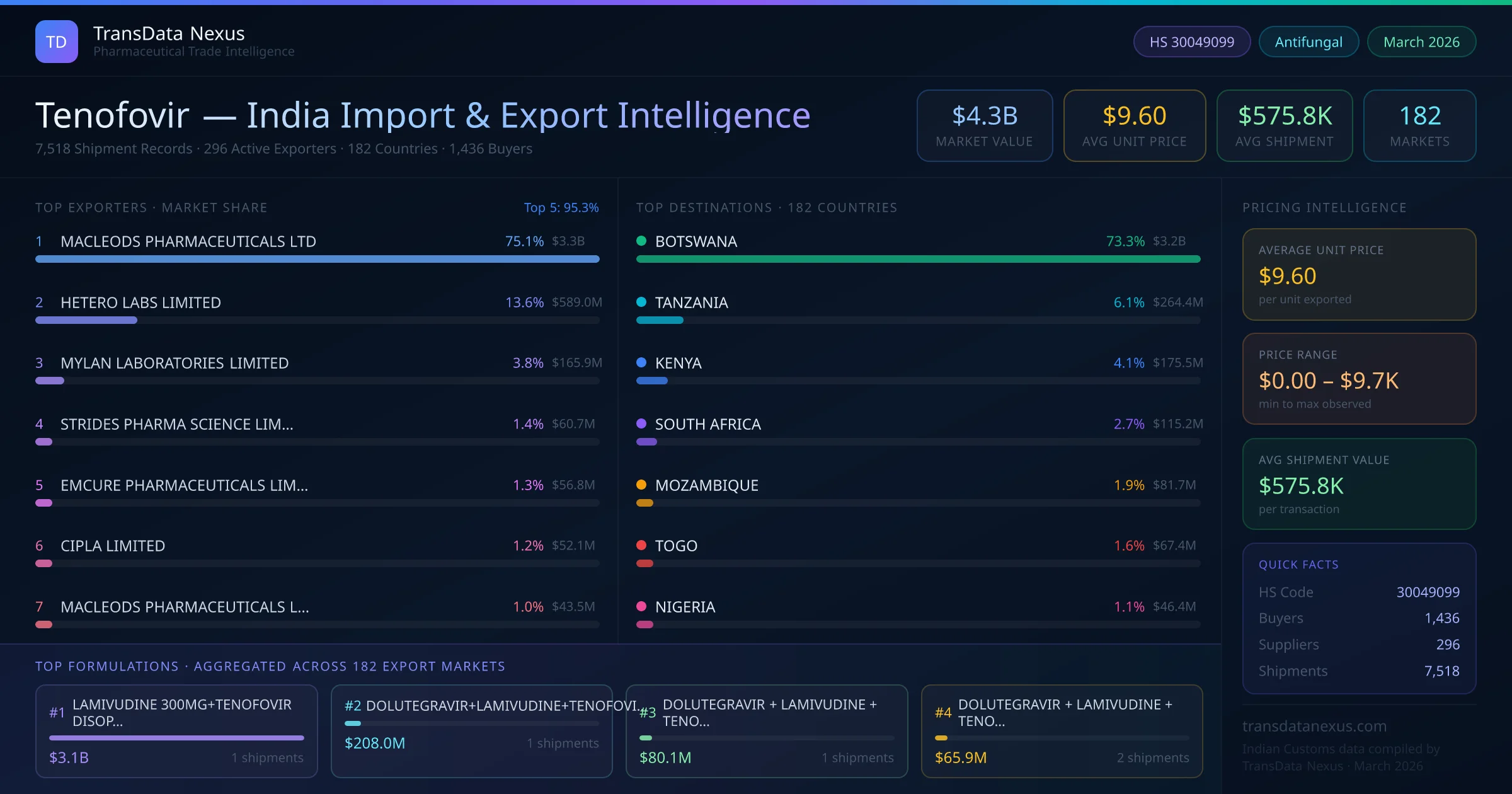
Task: Click South Africa's purple dot marker
Action: tap(641, 423)
